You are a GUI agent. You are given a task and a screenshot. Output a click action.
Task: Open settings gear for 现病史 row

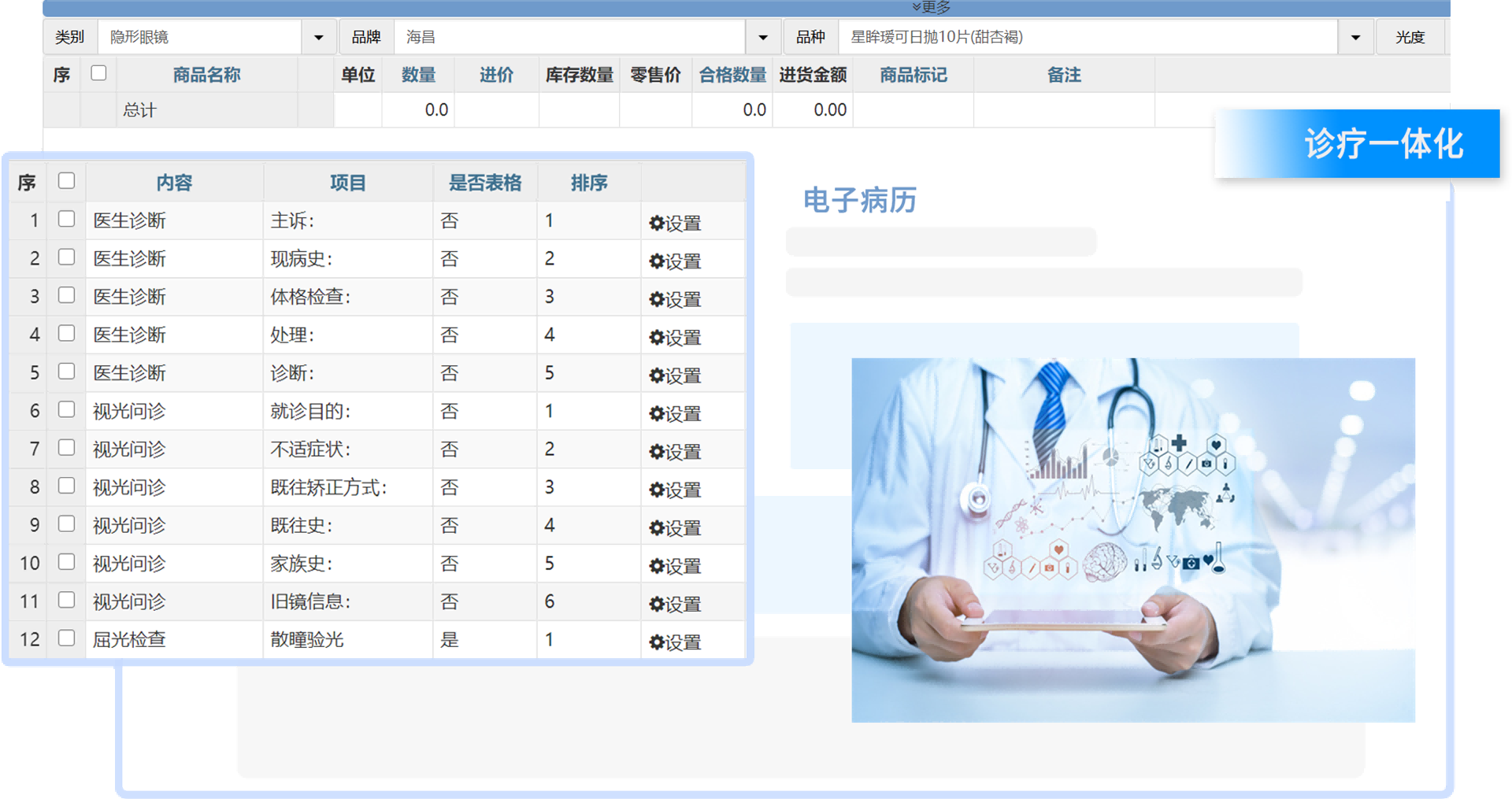(x=675, y=261)
